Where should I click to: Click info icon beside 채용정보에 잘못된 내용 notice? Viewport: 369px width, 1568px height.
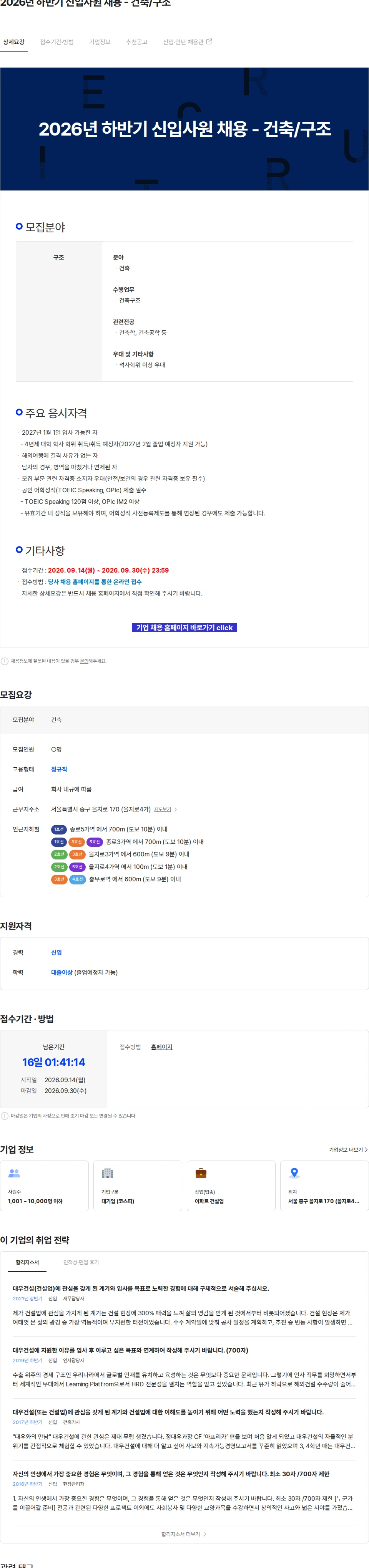(5, 661)
